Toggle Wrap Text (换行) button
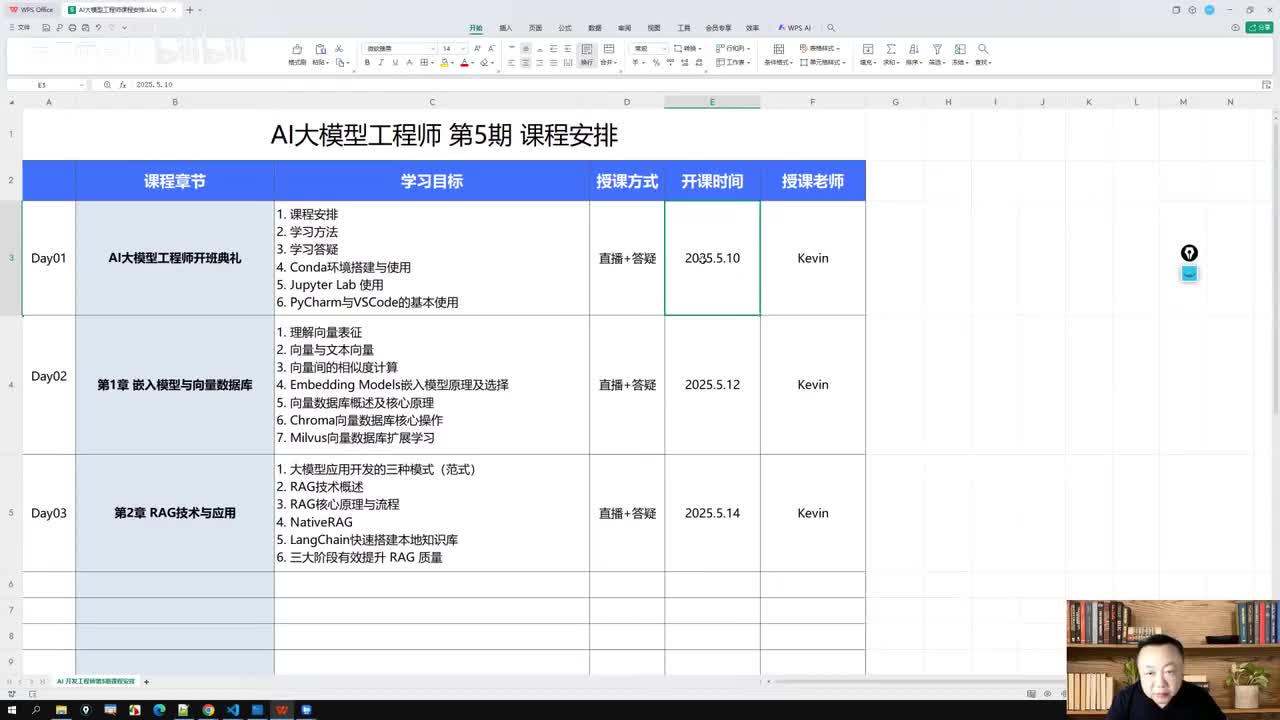Screen dimensions: 1280x720 (x=586, y=54)
